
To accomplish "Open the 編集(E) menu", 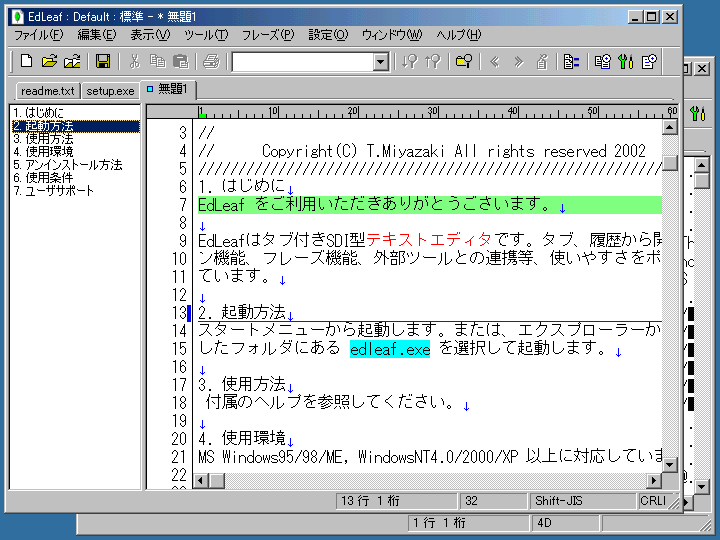I will (96, 35).
